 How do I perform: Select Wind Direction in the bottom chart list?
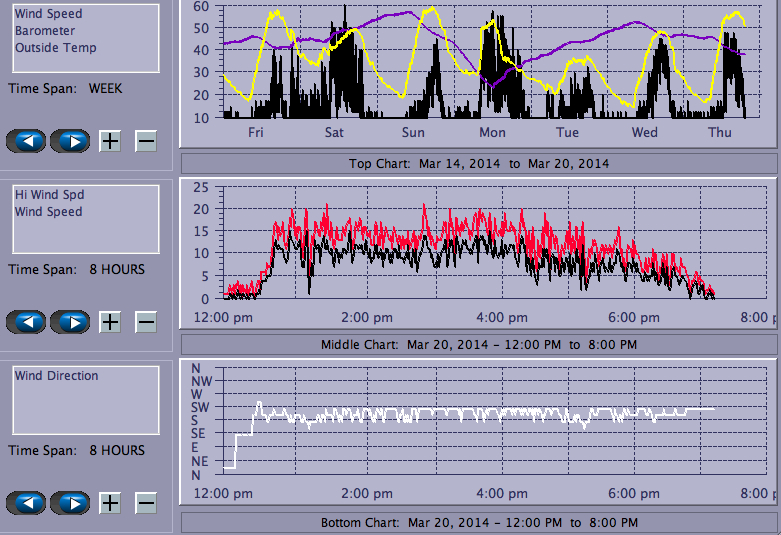pos(56,376)
